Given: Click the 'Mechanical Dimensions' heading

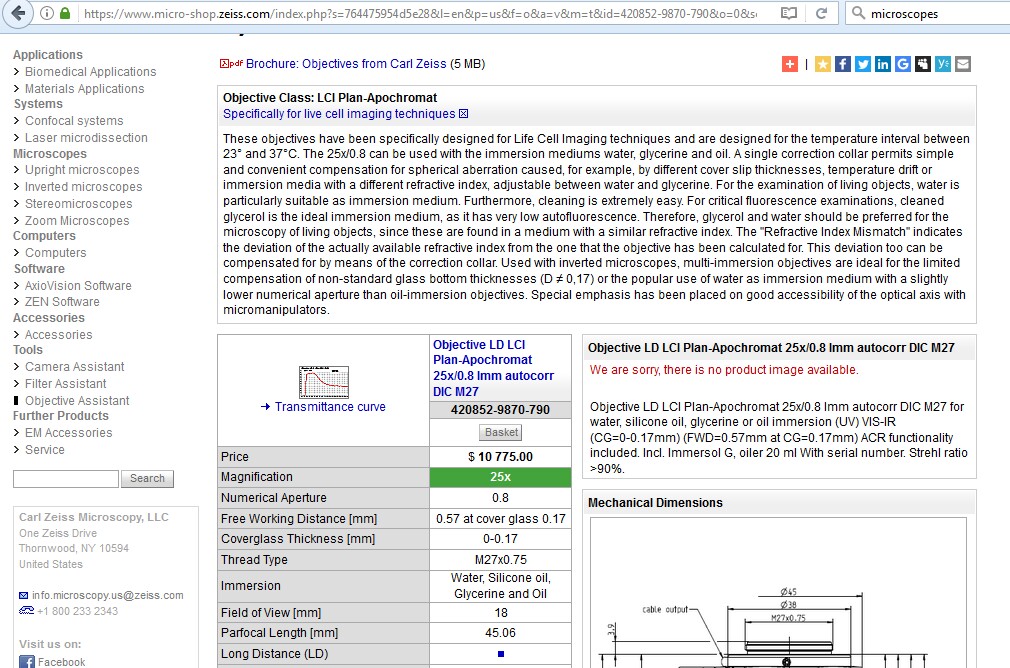Looking at the screenshot, I should [655, 502].
